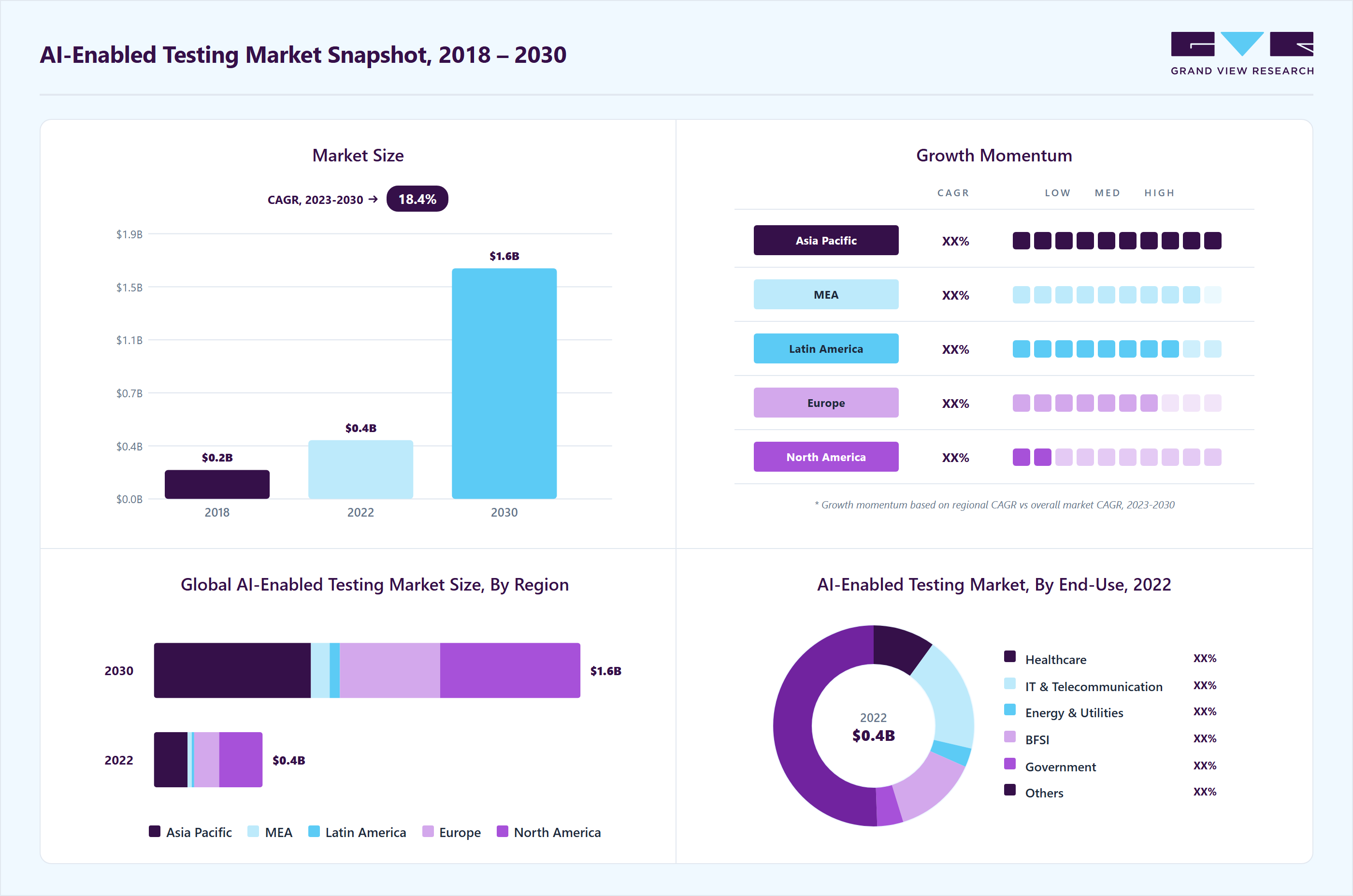Click the Growth Momentum heading
1353x896 pixels.
[994, 156]
